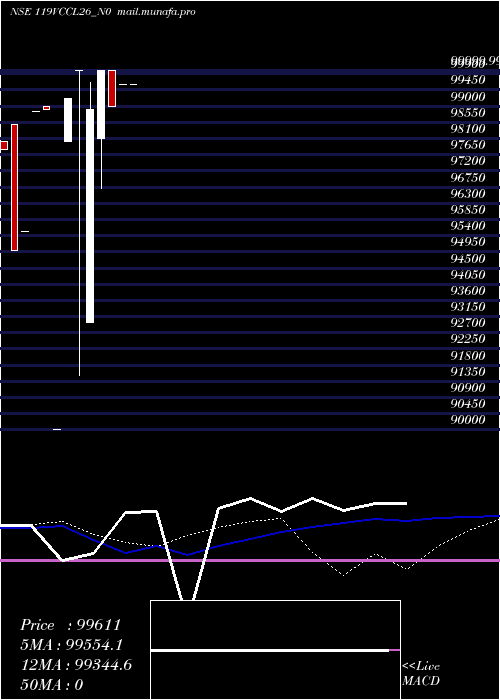Select the 91800 price axis label
This screenshot has width=500, height=700.
click(468, 356)
